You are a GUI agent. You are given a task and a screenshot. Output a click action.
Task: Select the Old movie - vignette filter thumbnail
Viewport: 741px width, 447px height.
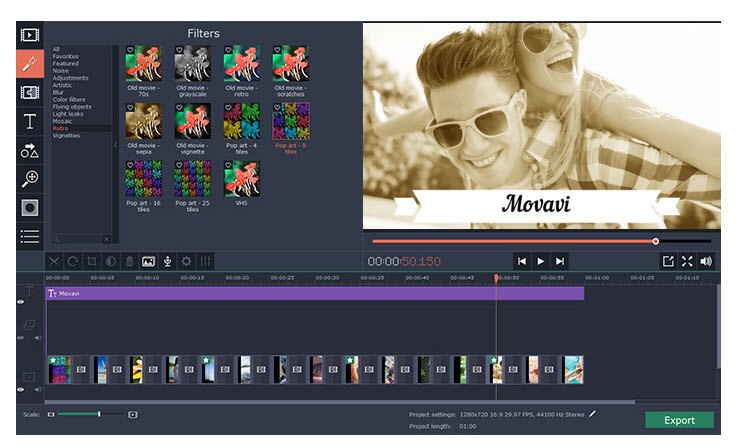pos(192,121)
